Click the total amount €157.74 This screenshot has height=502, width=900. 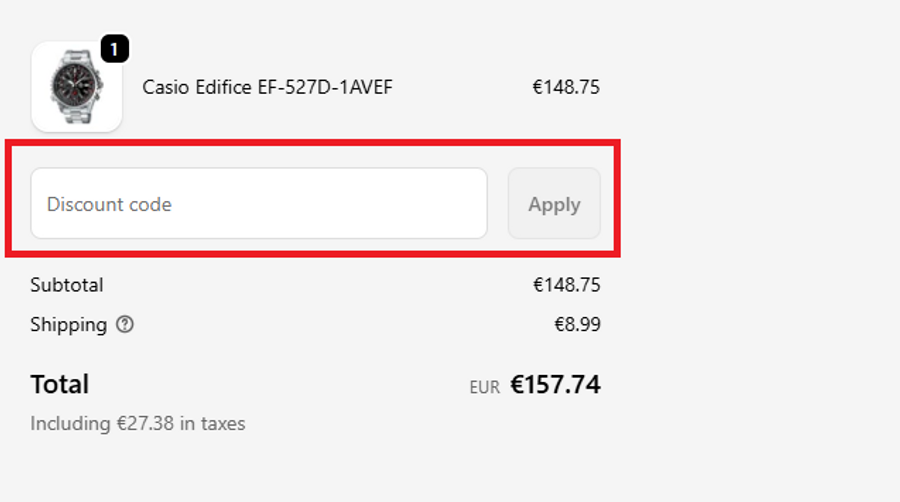556,385
